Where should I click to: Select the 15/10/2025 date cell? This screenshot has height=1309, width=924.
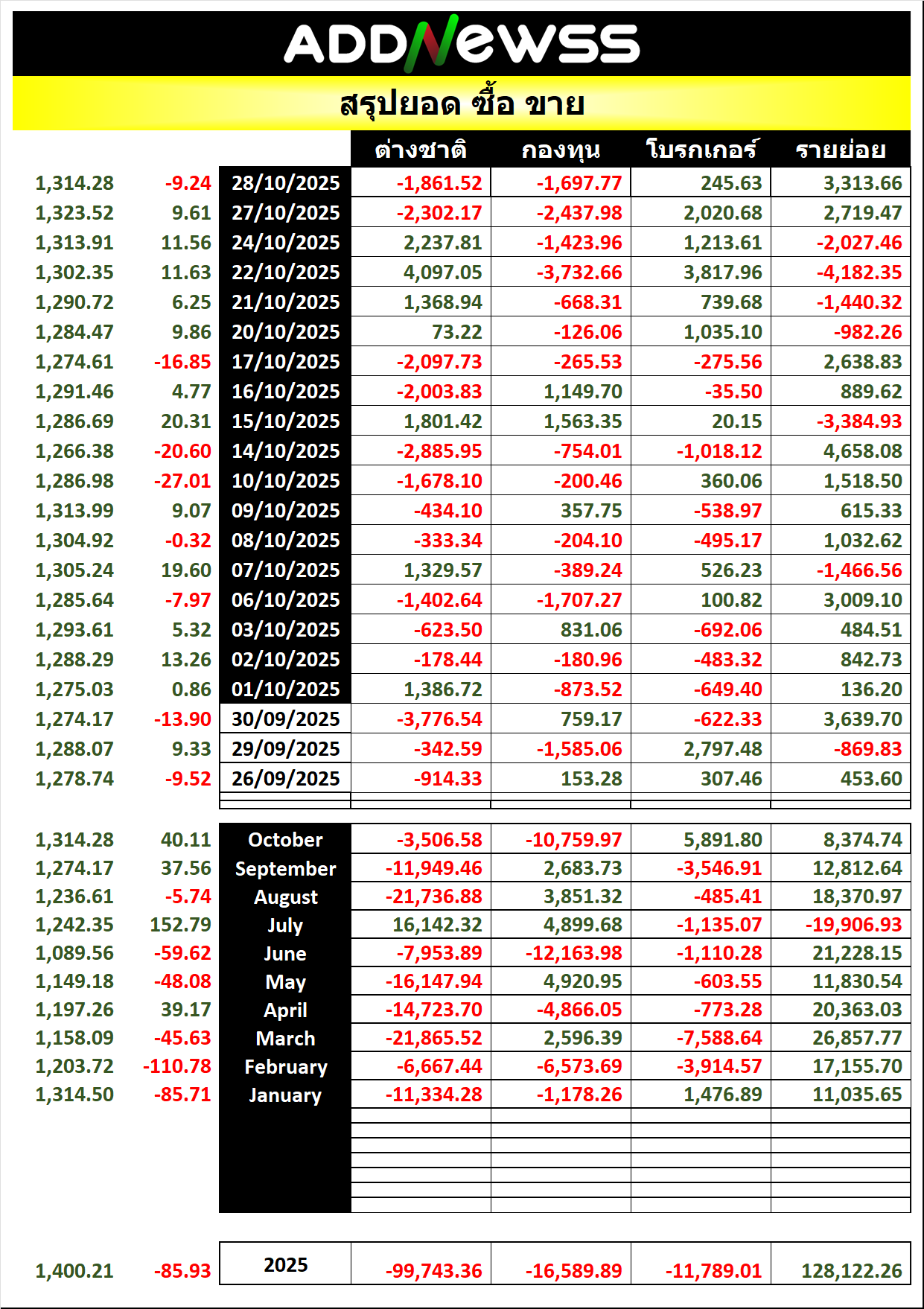pyautogui.click(x=285, y=421)
